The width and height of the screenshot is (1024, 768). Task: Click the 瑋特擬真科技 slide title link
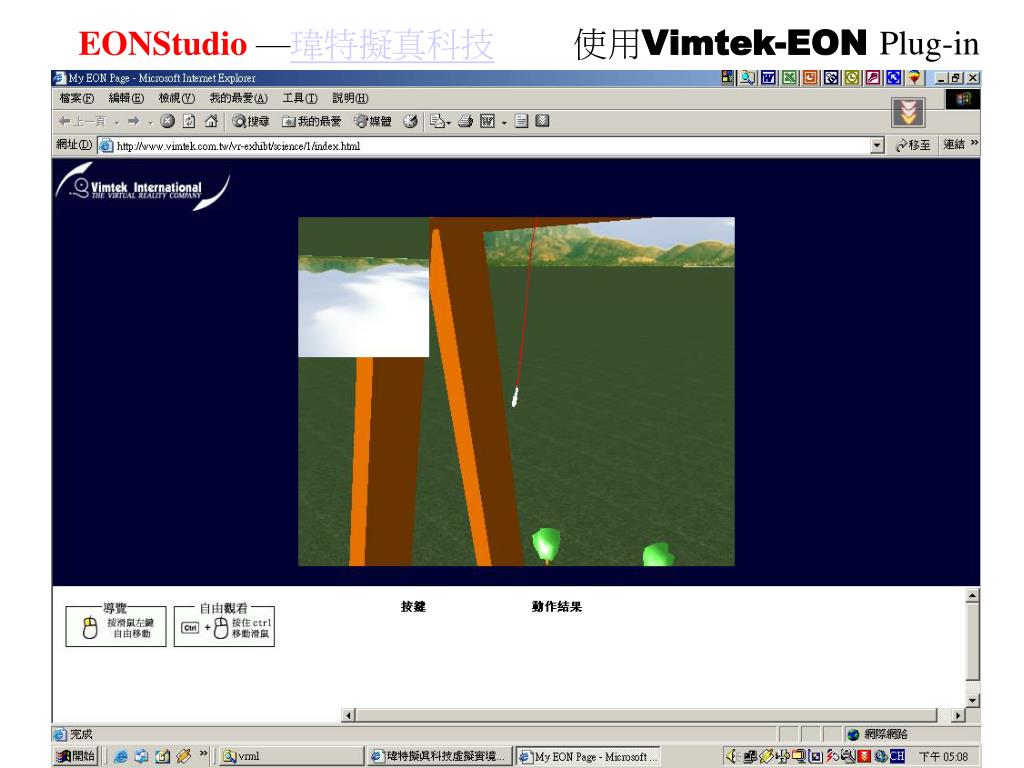(392, 45)
